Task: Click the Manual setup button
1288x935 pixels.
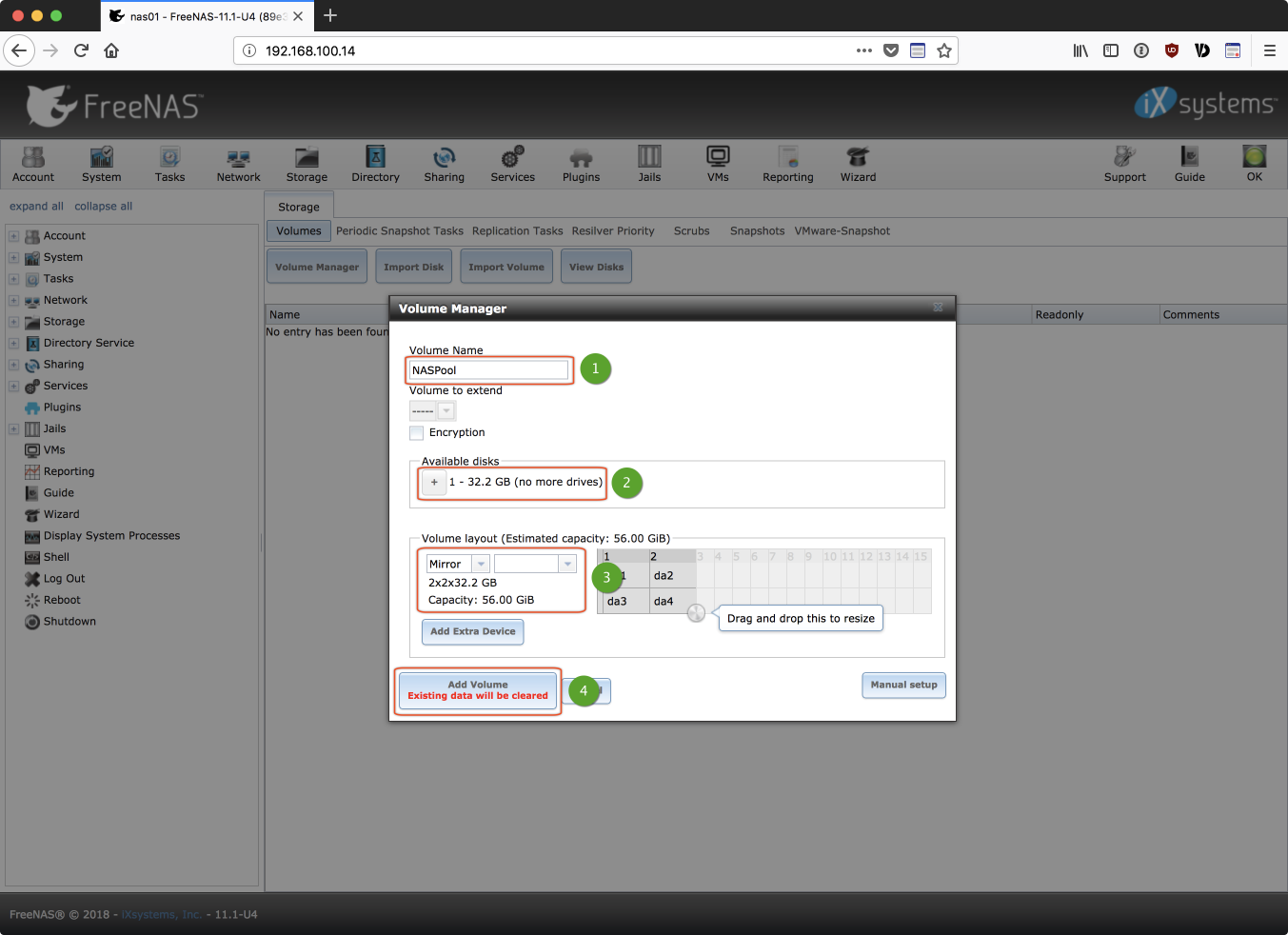Action: [x=903, y=685]
